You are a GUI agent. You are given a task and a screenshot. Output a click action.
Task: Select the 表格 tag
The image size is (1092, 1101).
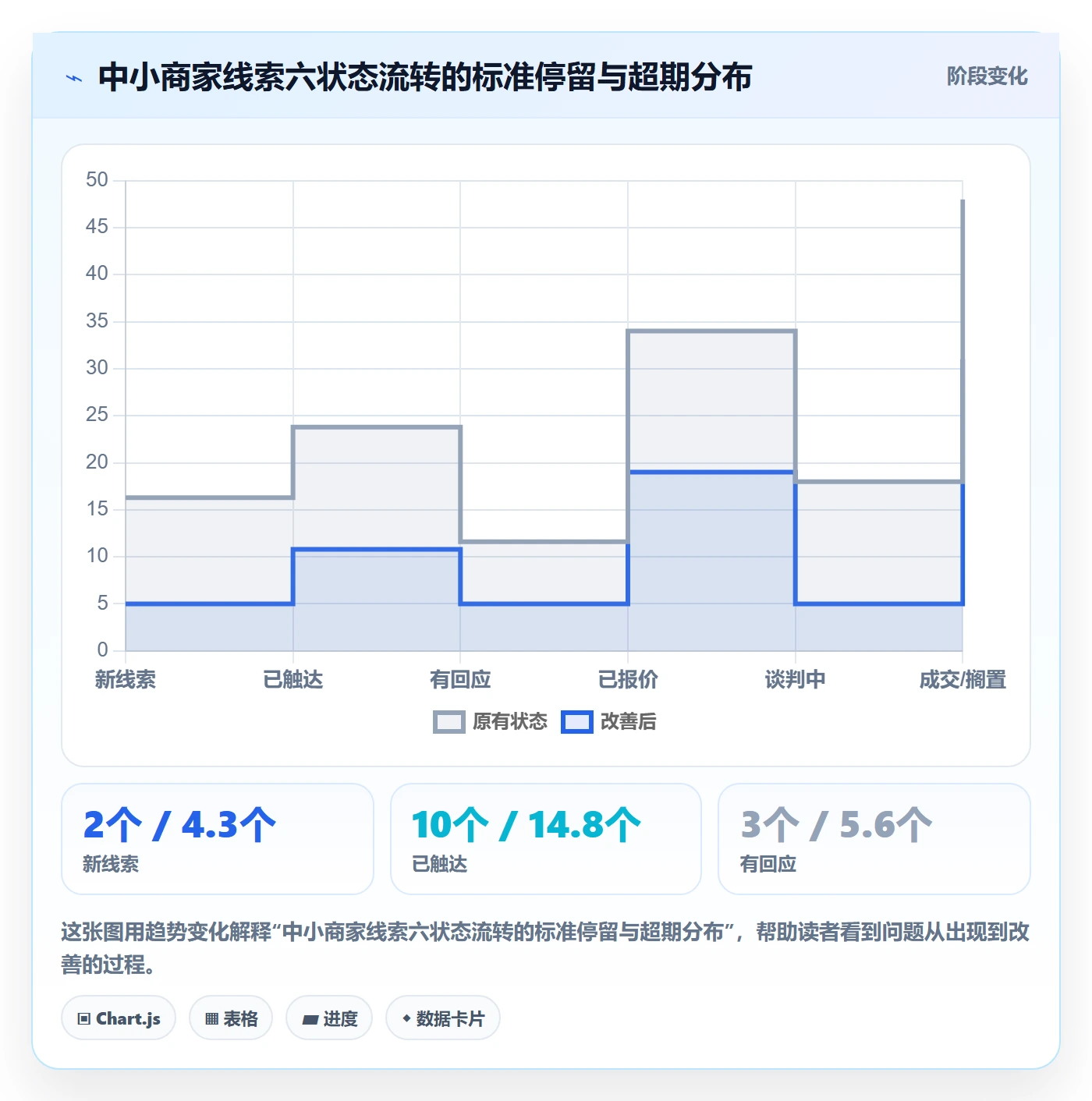pyautogui.click(x=231, y=1018)
